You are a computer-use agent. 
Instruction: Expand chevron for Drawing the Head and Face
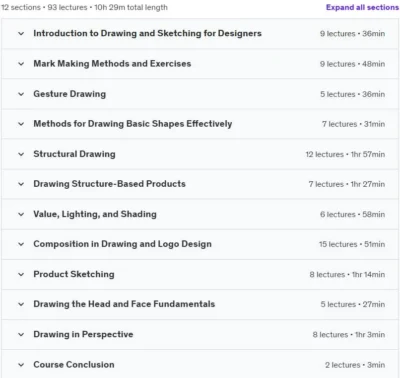point(21,304)
